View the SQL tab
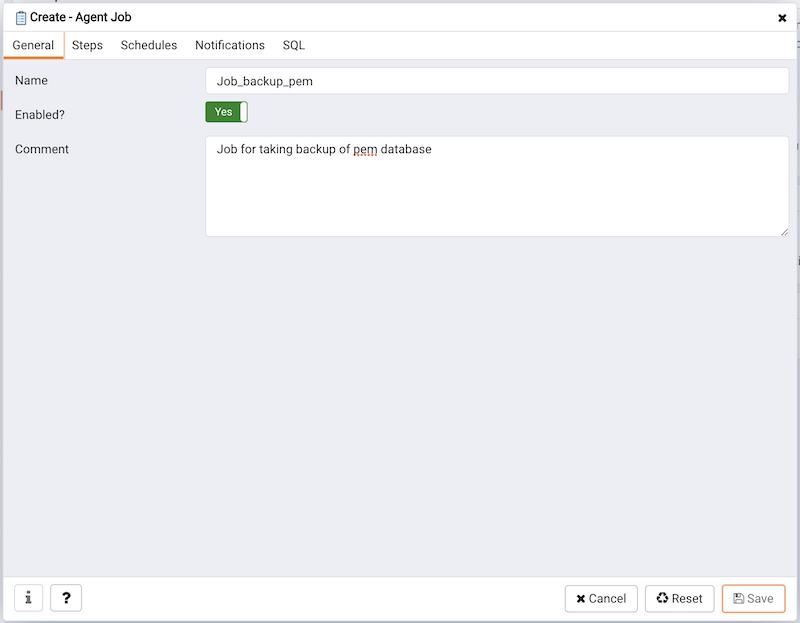This screenshot has width=800, height=623. [x=294, y=45]
